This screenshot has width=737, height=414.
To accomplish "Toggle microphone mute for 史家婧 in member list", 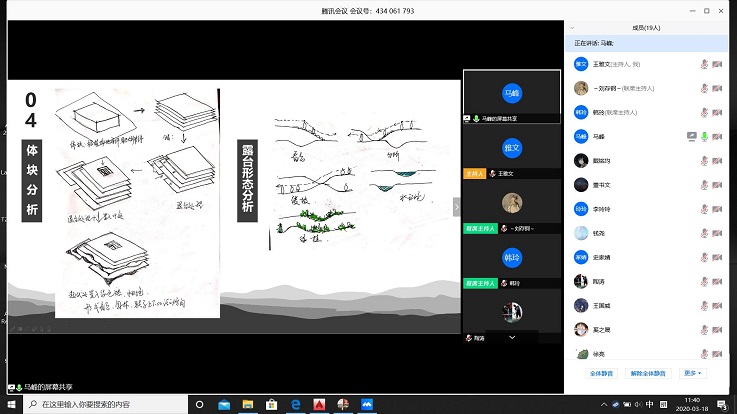I will click(704, 257).
